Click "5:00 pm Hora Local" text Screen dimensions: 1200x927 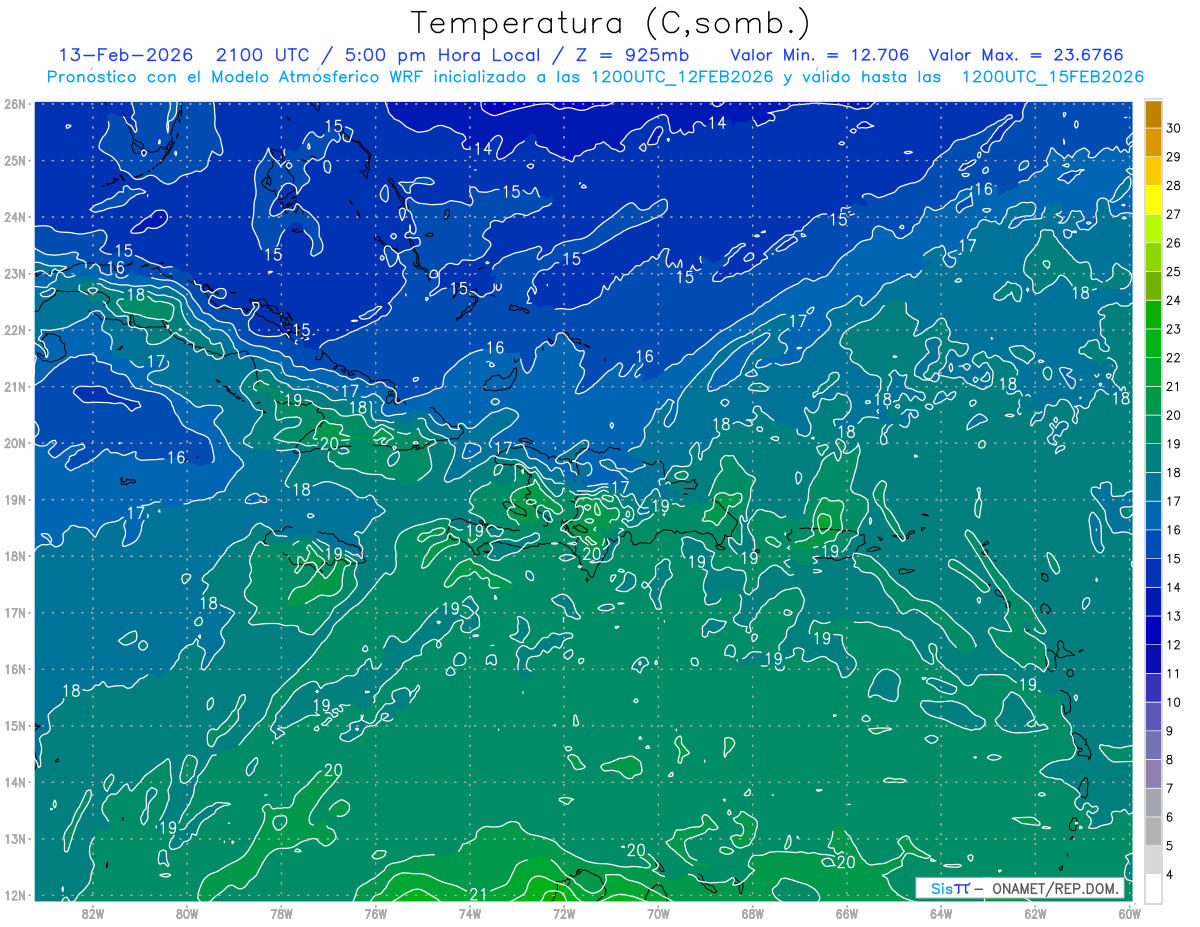(444, 55)
